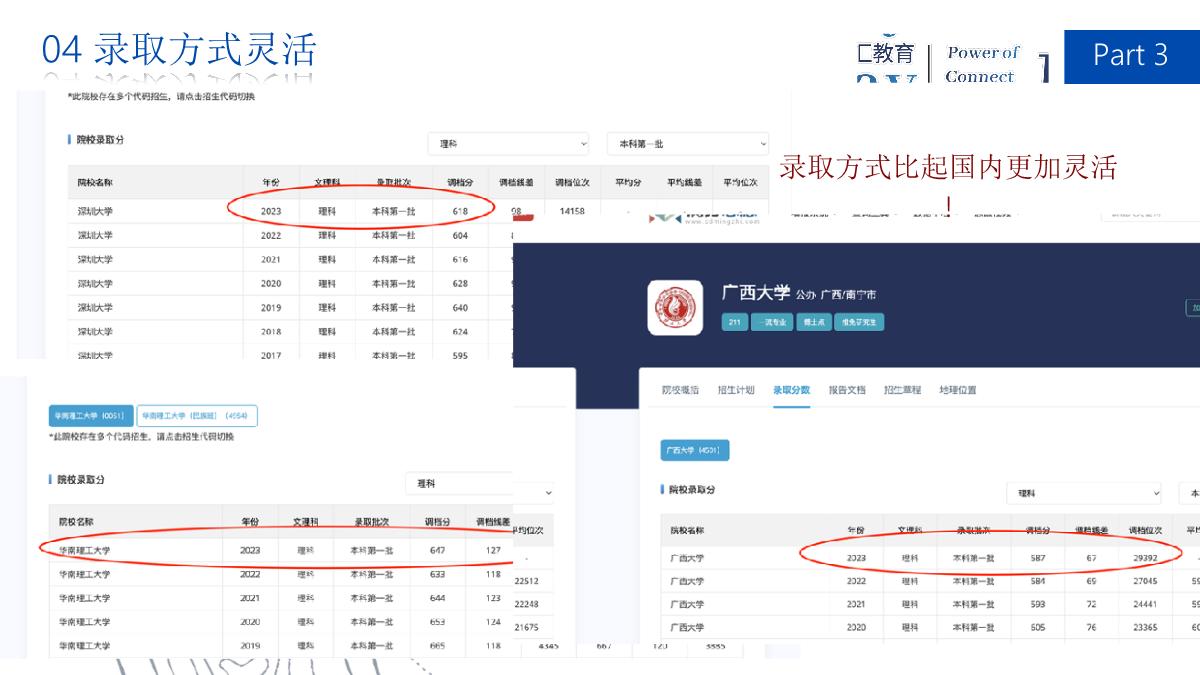
Task: Click the 127 line difference for 华南理工大学 2023
Action: [x=493, y=550]
